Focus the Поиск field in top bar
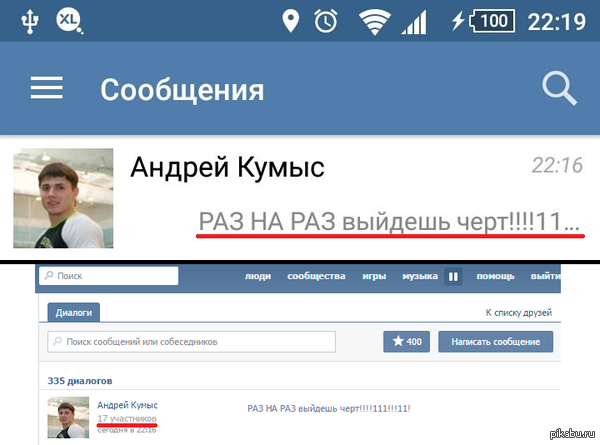The width and height of the screenshot is (600, 445). [109, 275]
